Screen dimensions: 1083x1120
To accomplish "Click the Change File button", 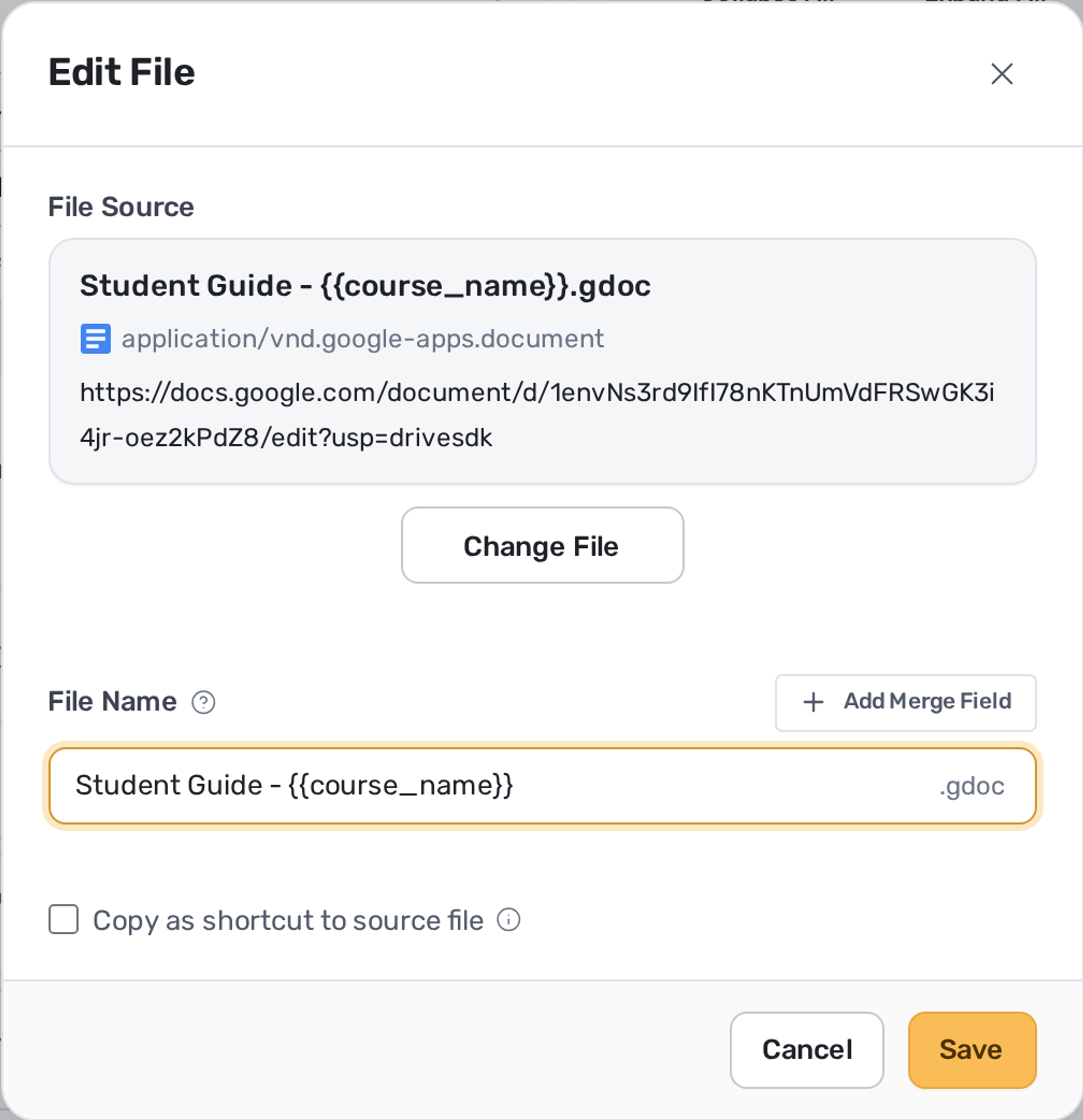I will pyautogui.click(x=542, y=545).
